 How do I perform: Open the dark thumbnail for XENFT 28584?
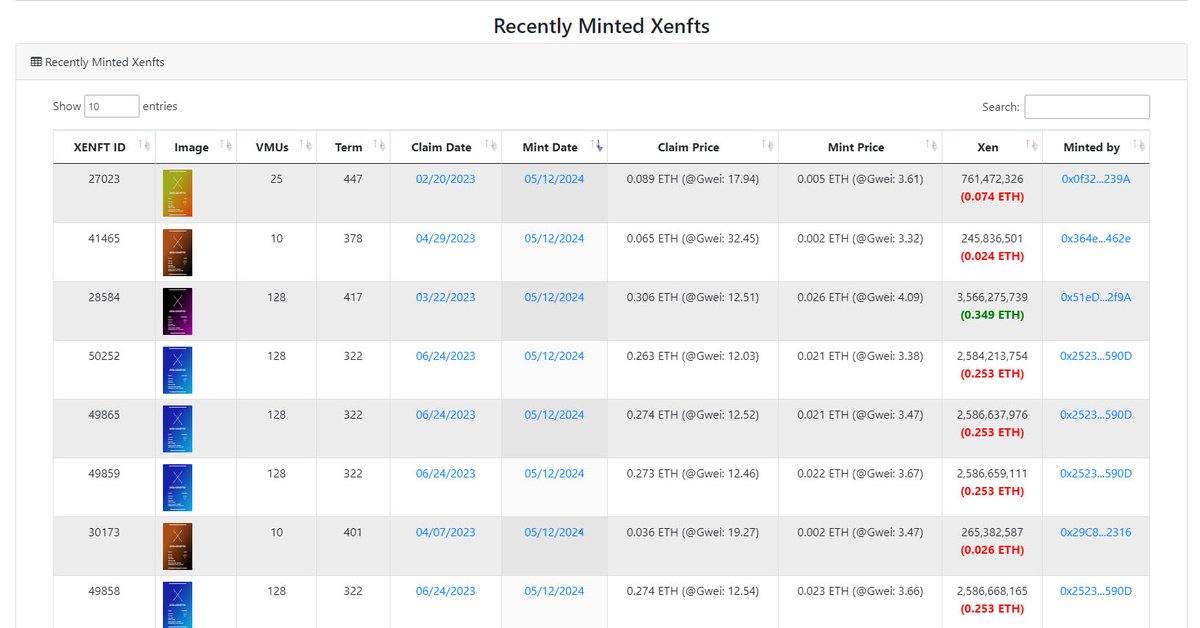[178, 311]
